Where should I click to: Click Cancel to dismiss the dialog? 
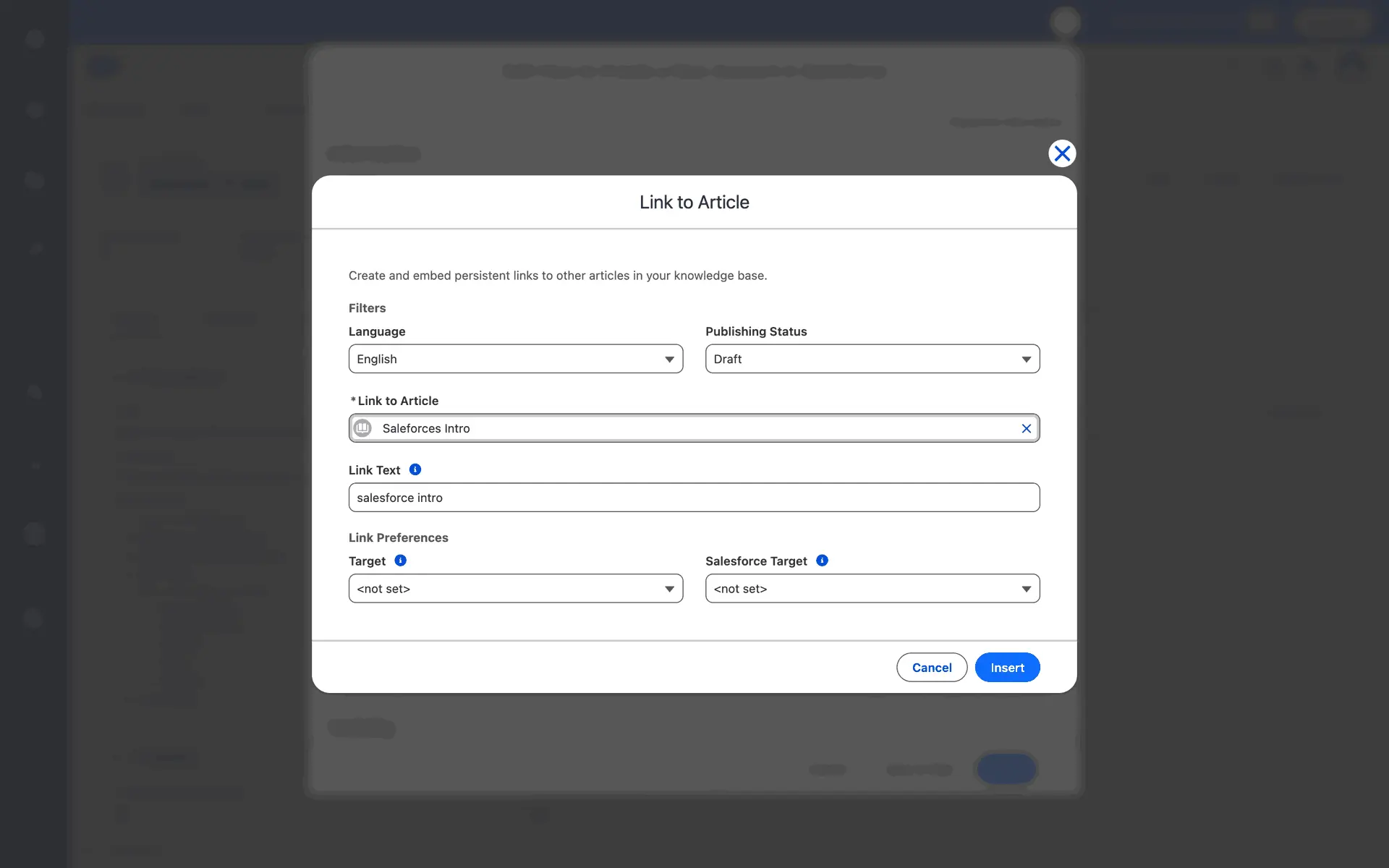pos(932,667)
